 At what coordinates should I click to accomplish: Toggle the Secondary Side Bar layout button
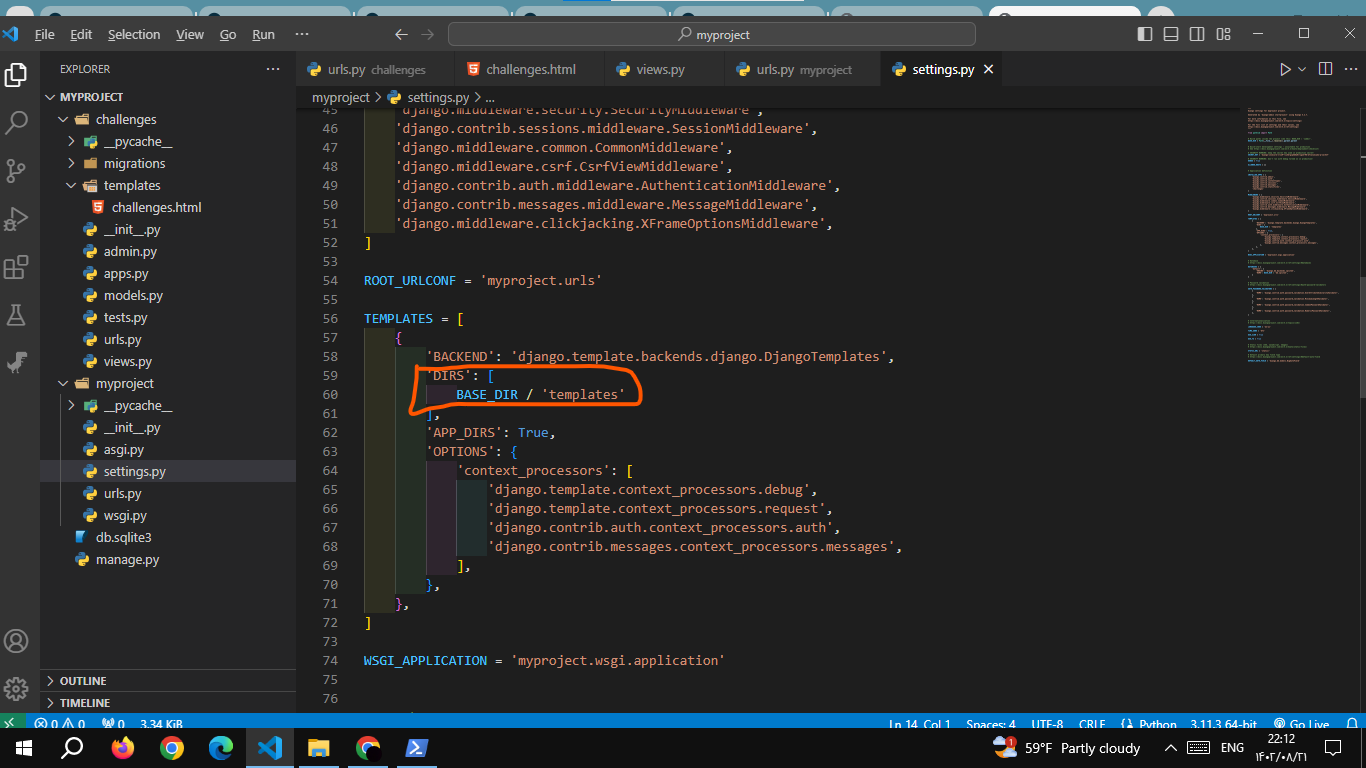click(x=1197, y=34)
